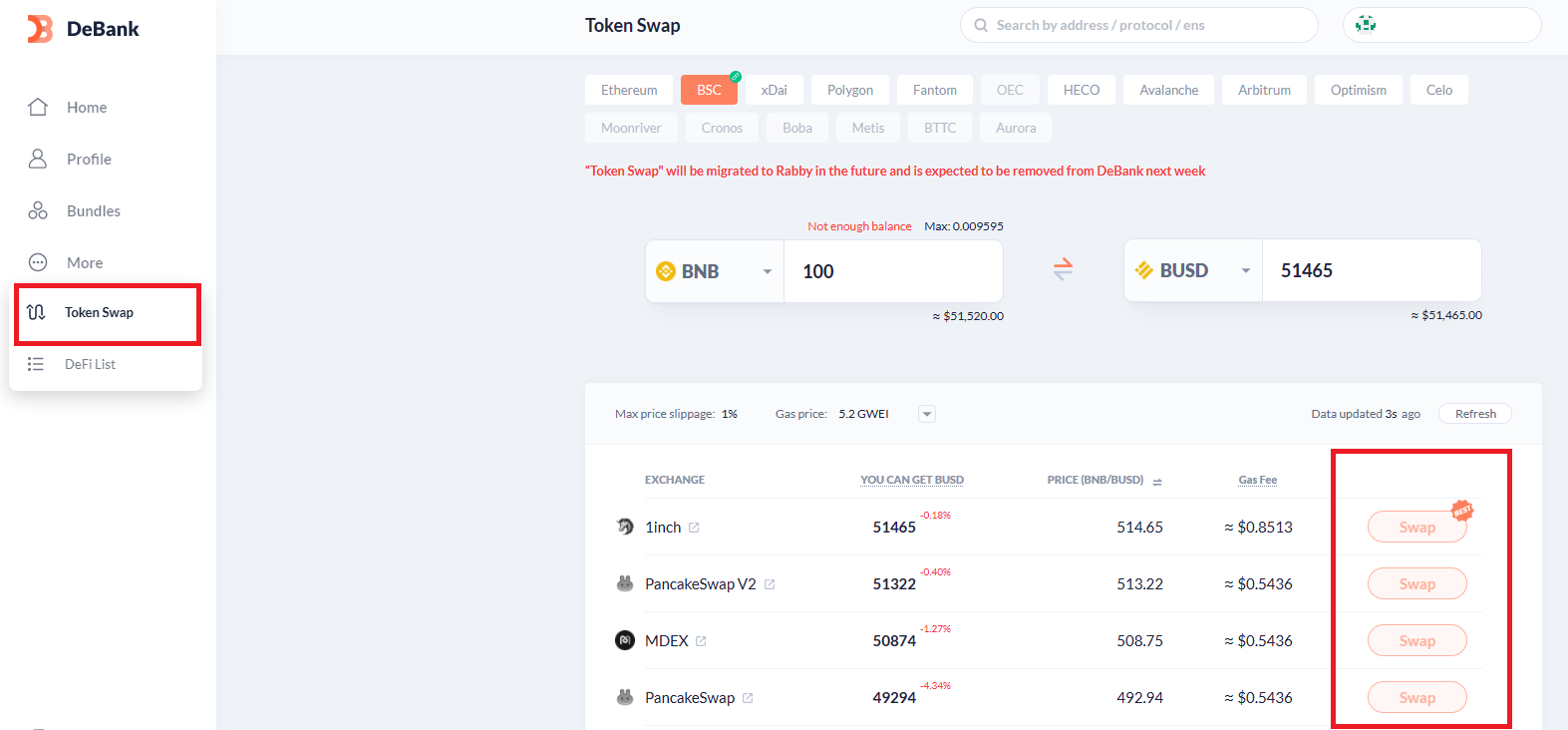This screenshot has height=730, width=1568.
Task: Click the Profile person icon
Action: [x=38, y=159]
